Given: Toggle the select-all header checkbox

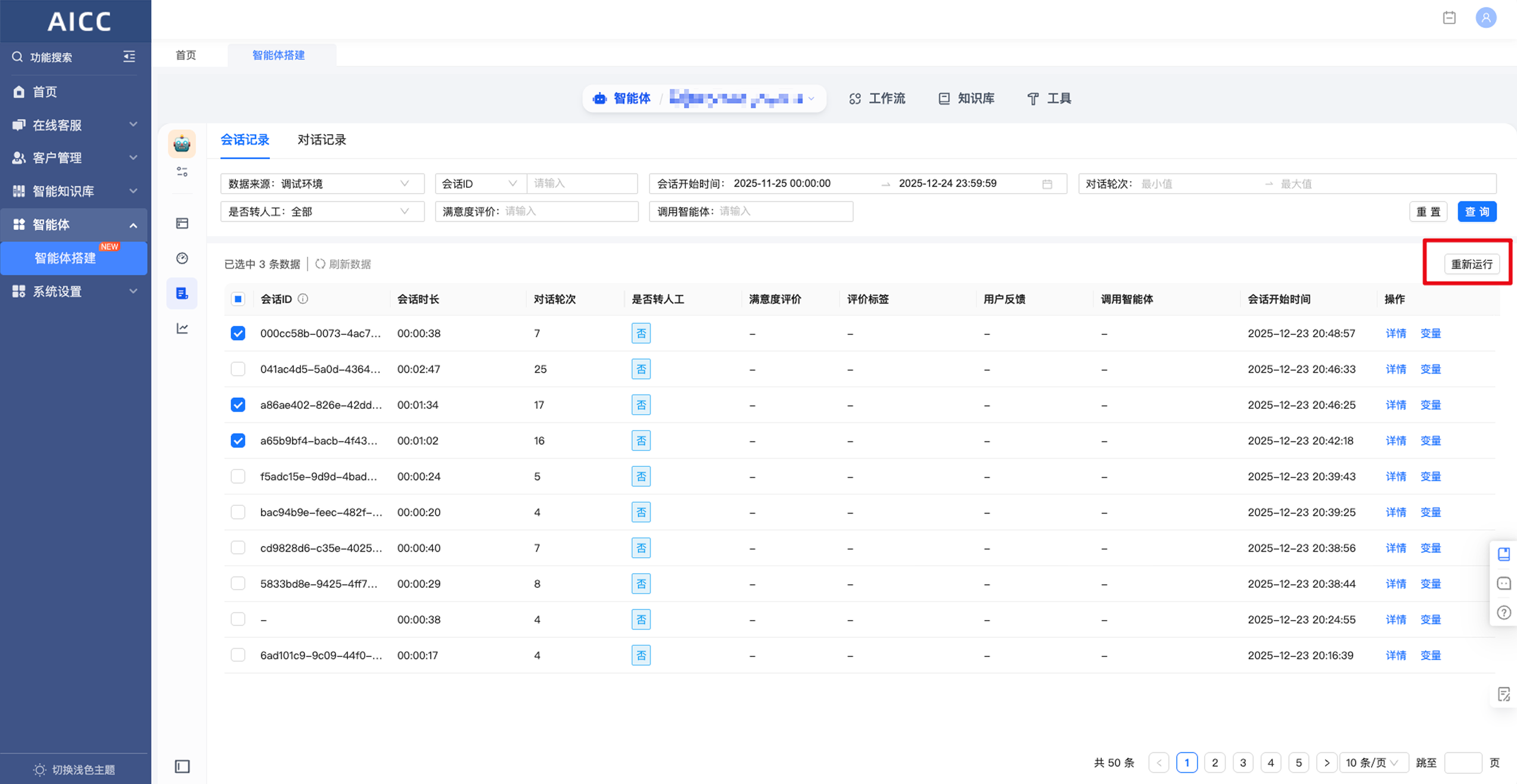Looking at the screenshot, I should 238,299.
